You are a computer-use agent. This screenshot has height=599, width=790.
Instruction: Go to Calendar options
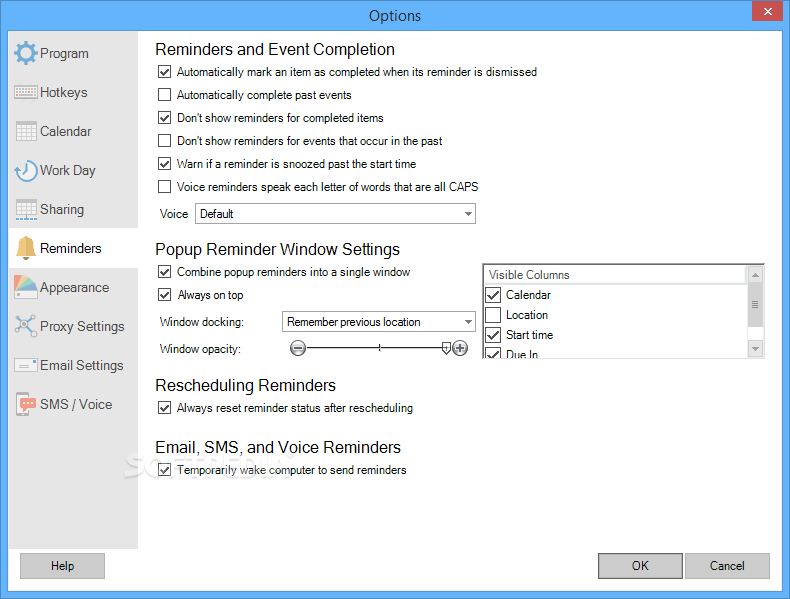click(73, 131)
